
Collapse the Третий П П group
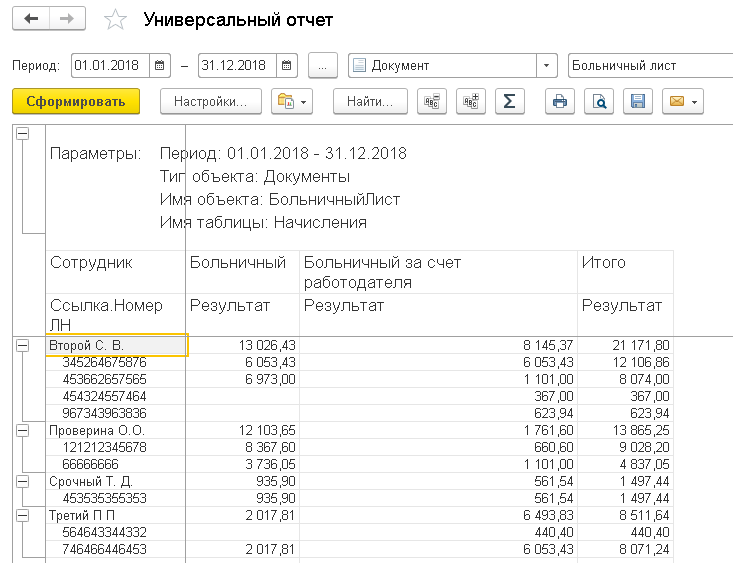click(22, 515)
